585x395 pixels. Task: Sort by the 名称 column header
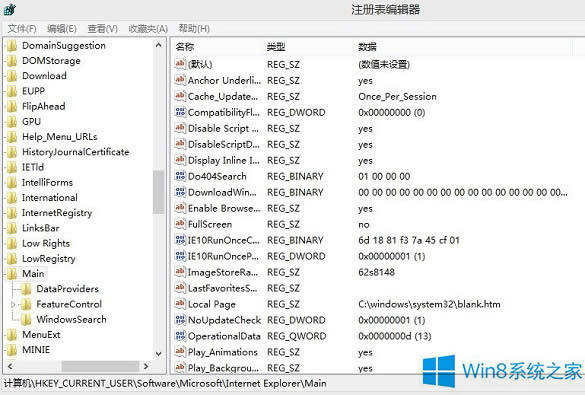tap(185, 47)
